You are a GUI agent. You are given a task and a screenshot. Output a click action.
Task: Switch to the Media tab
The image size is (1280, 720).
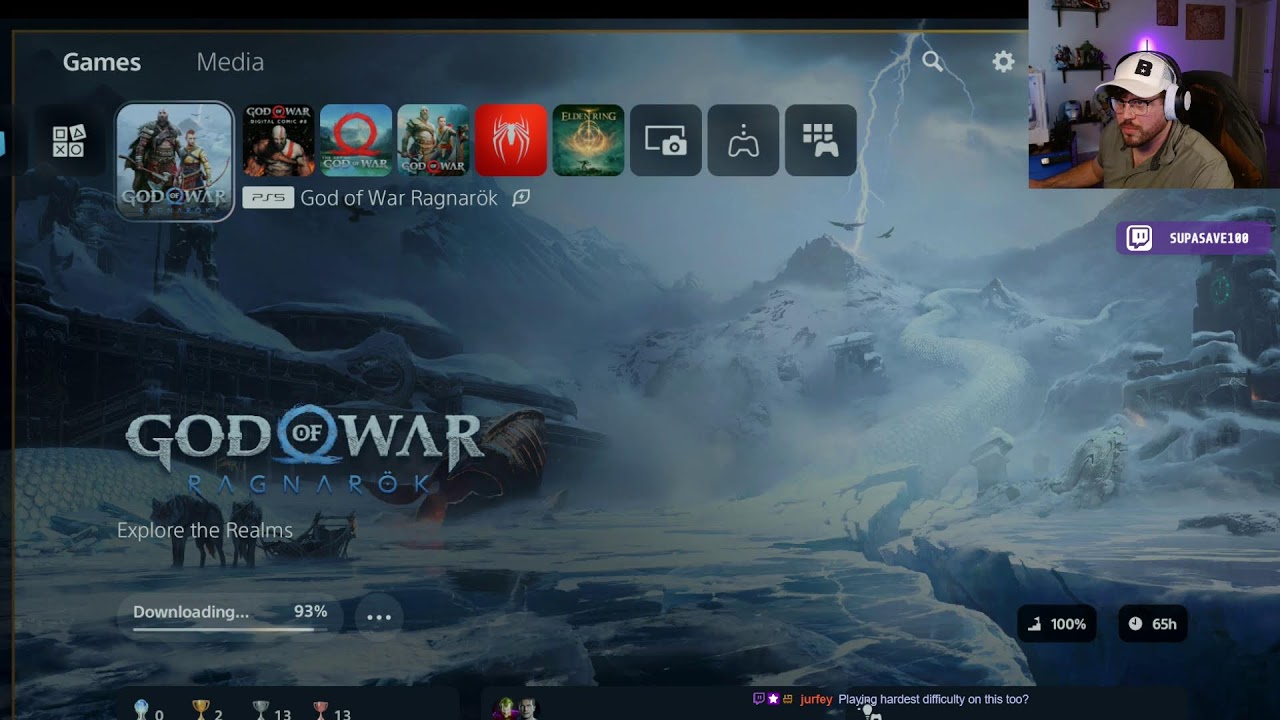(230, 62)
